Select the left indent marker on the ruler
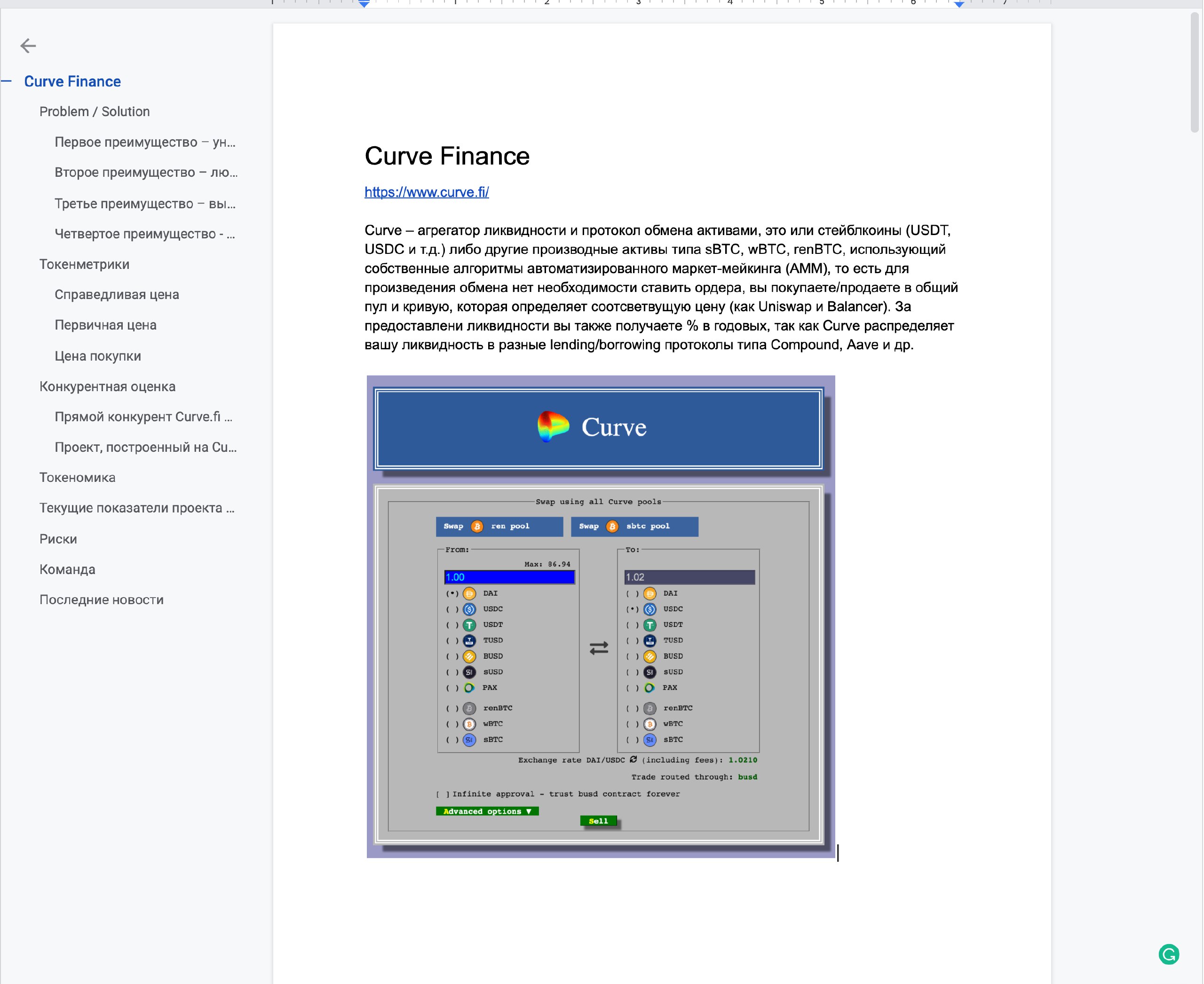The width and height of the screenshot is (1204, 984). (364, 4)
